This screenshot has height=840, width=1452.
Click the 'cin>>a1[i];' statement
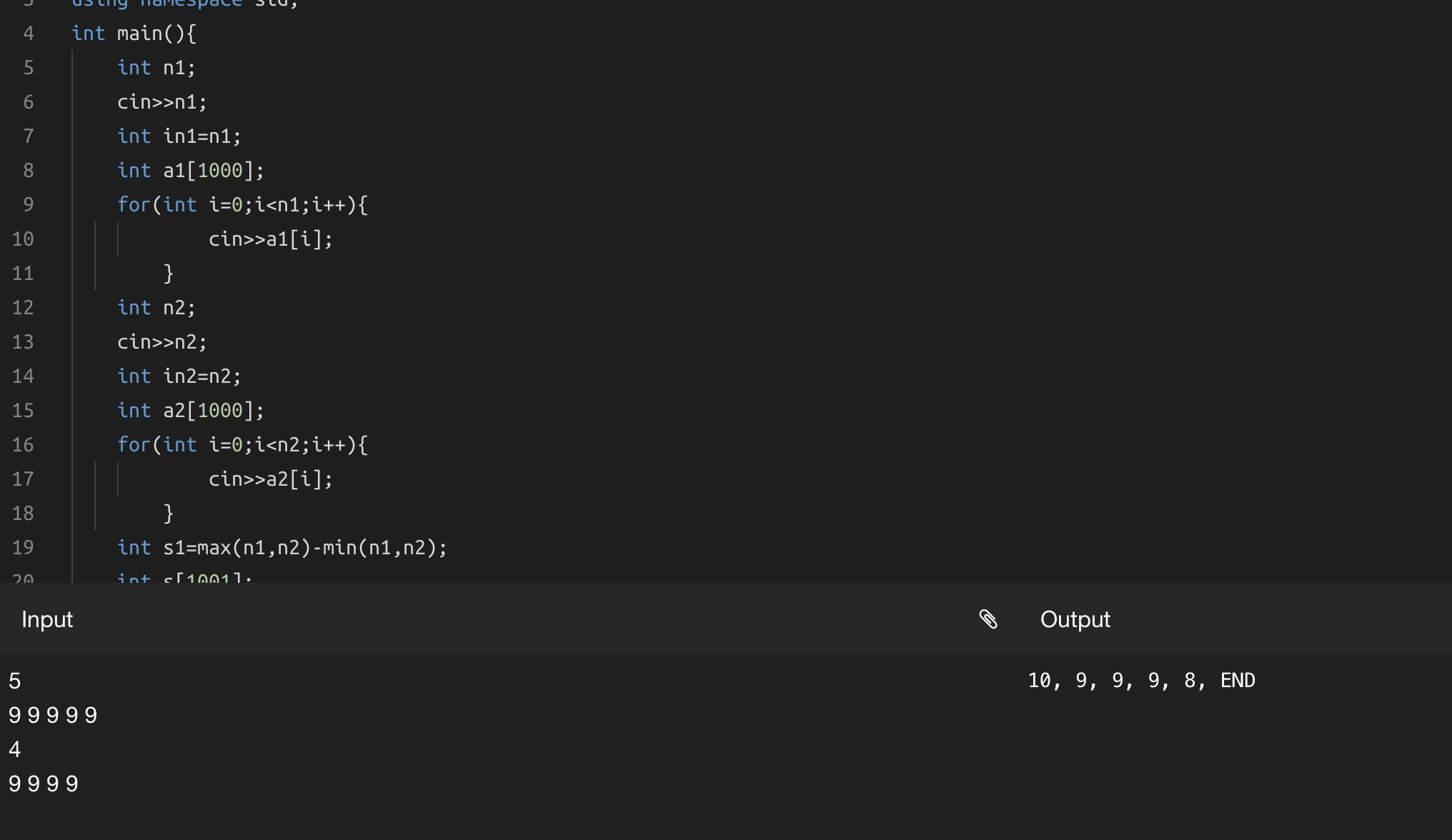tap(271, 239)
